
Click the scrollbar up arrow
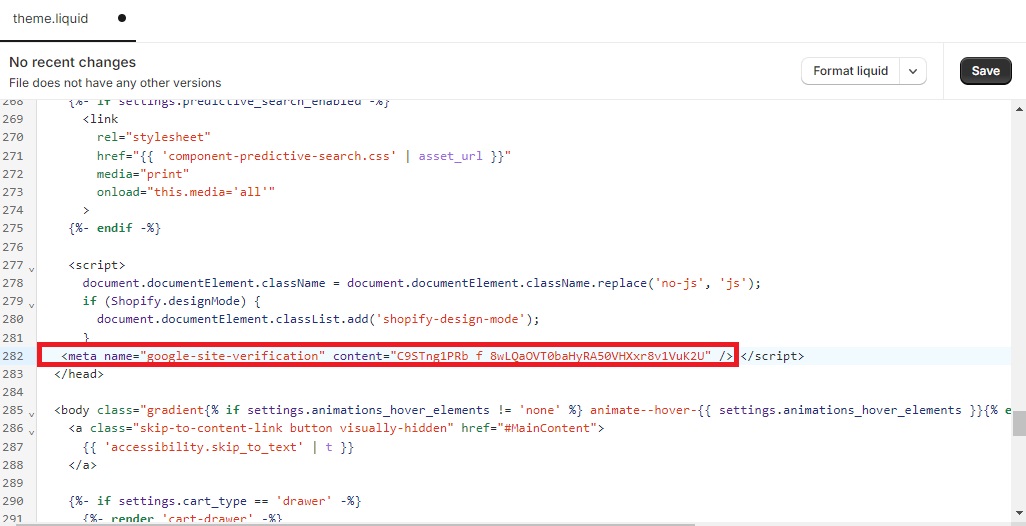point(1019,108)
